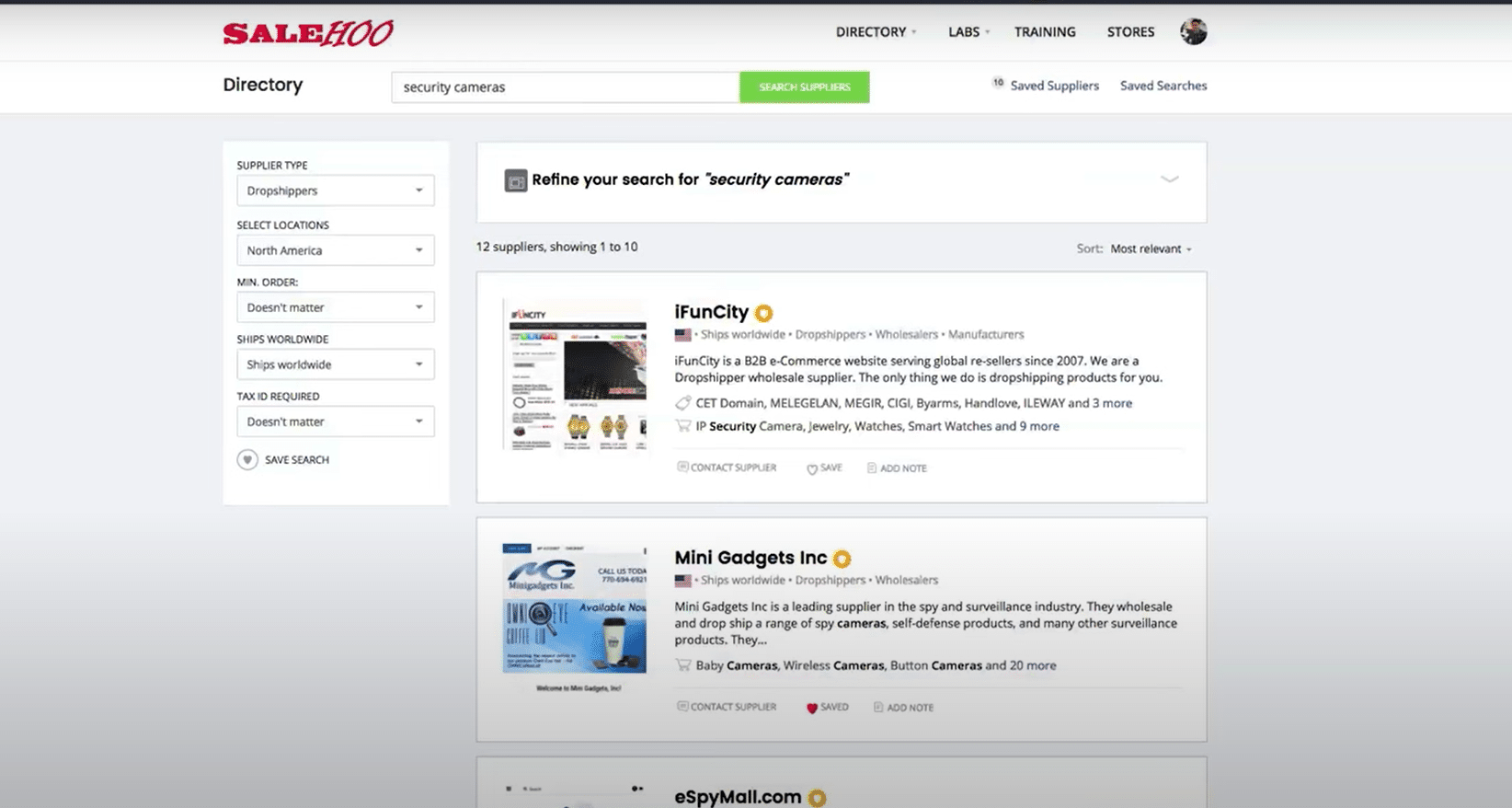Click the Save Search heart icon
The width and height of the screenshot is (1512, 808).
tap(247, 459)
